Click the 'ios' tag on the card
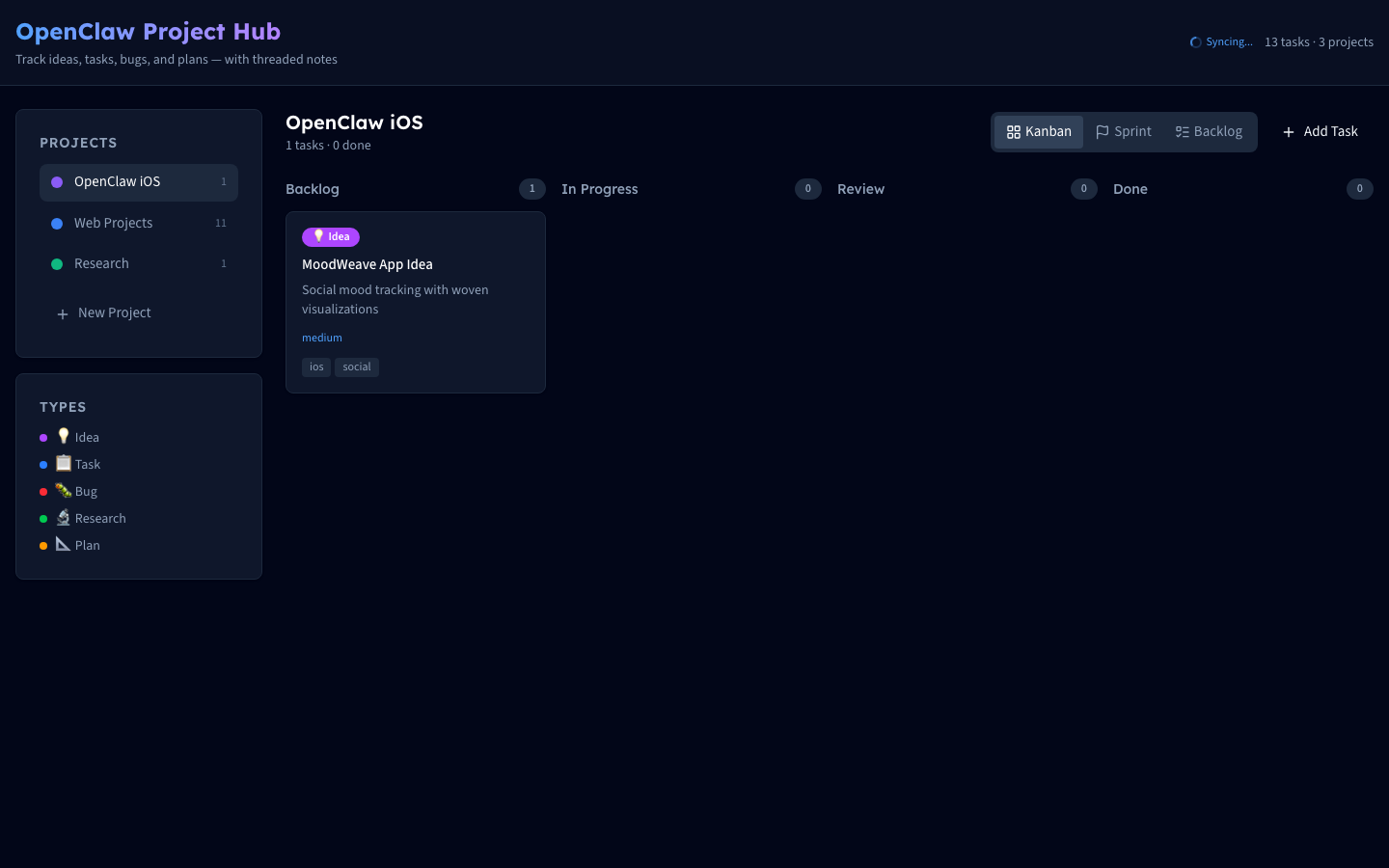Viewport: 1389px width, 868px height. pyautogui.click(x=316, y=366)
